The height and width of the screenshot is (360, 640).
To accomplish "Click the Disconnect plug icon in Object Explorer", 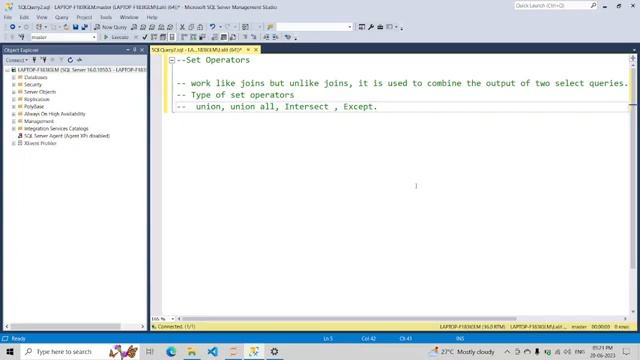I will tap(43, 60).
